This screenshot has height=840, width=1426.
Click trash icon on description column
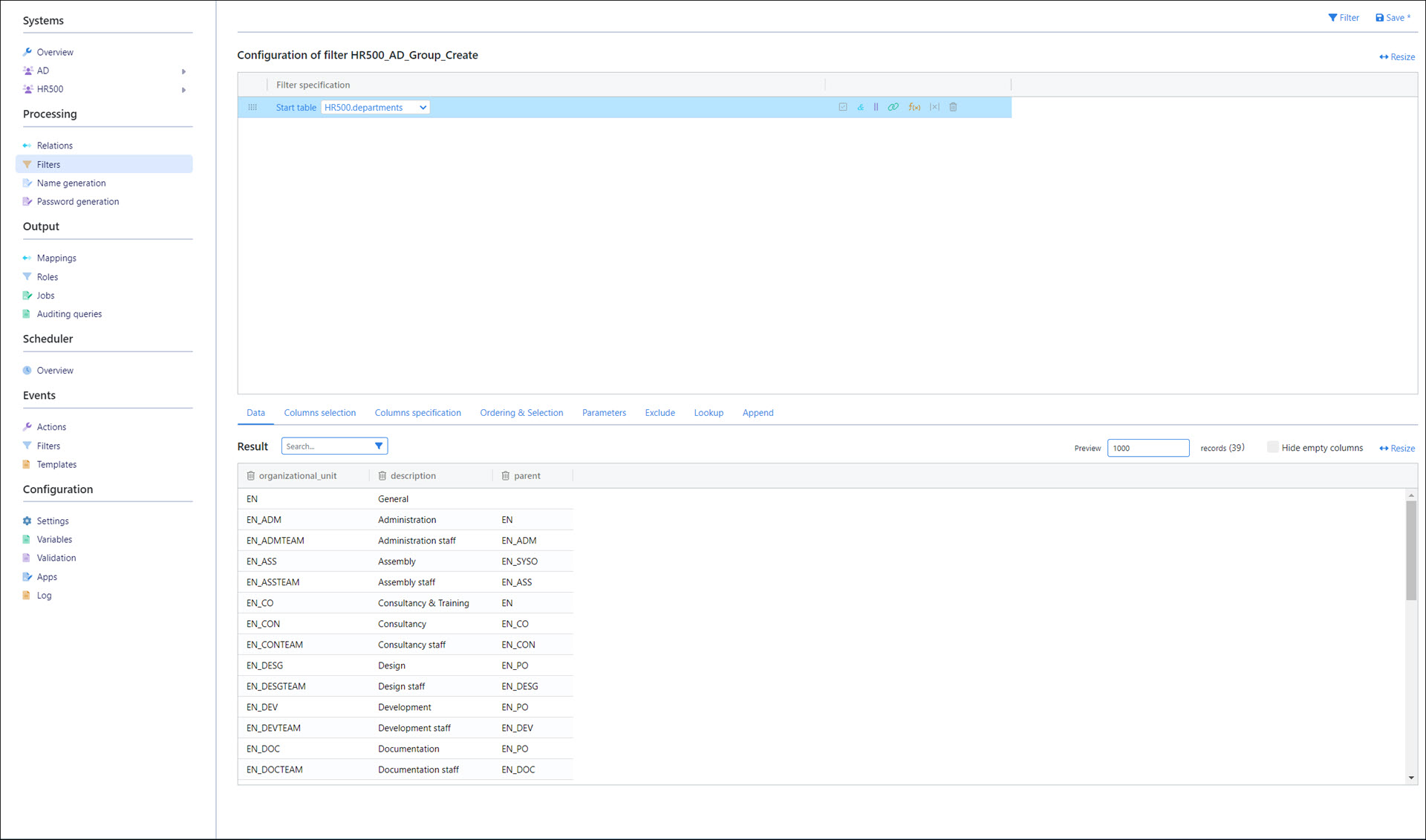382,476
